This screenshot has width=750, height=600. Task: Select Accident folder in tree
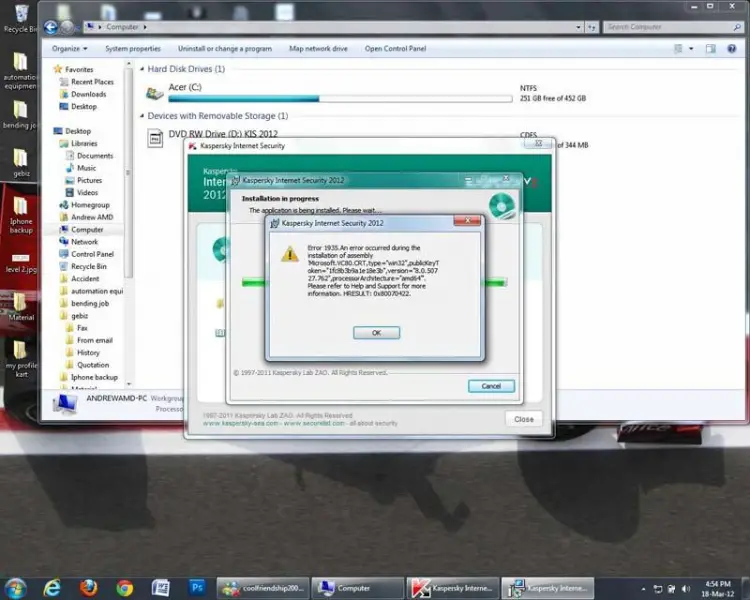[x=80, y=279]
